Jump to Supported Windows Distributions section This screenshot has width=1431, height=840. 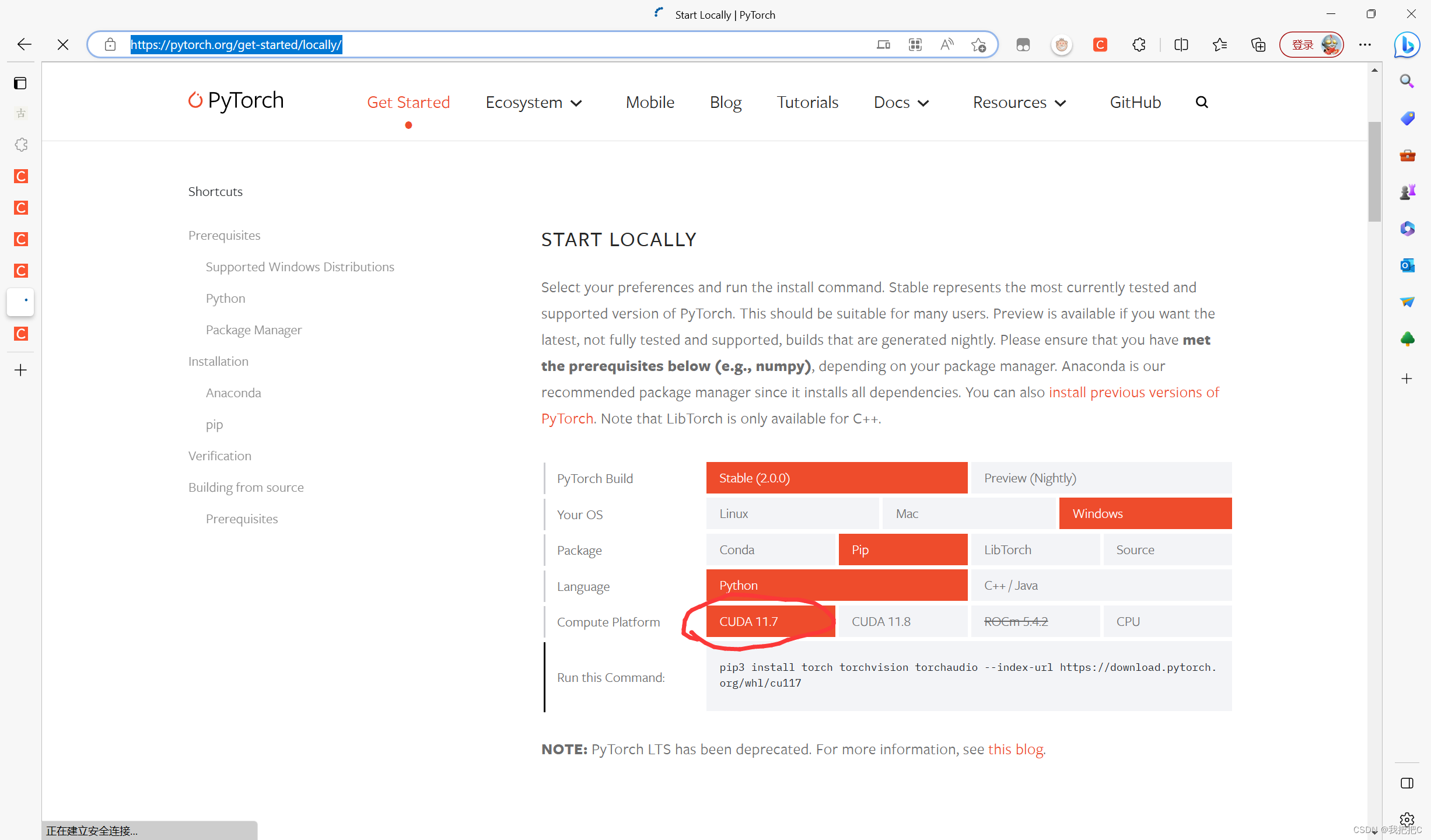point(300,267)
